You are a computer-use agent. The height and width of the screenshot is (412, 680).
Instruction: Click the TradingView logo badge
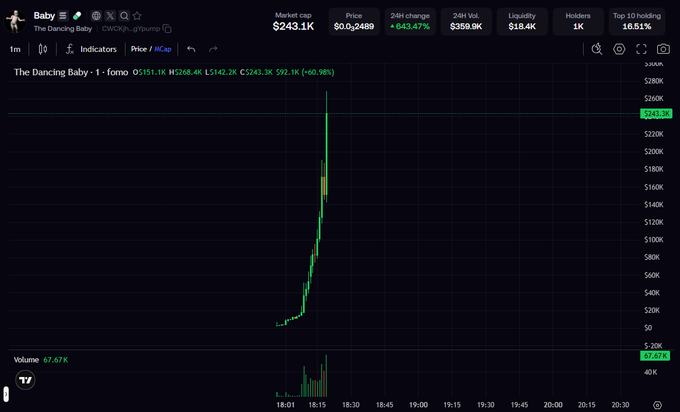(x=26, y=380)
